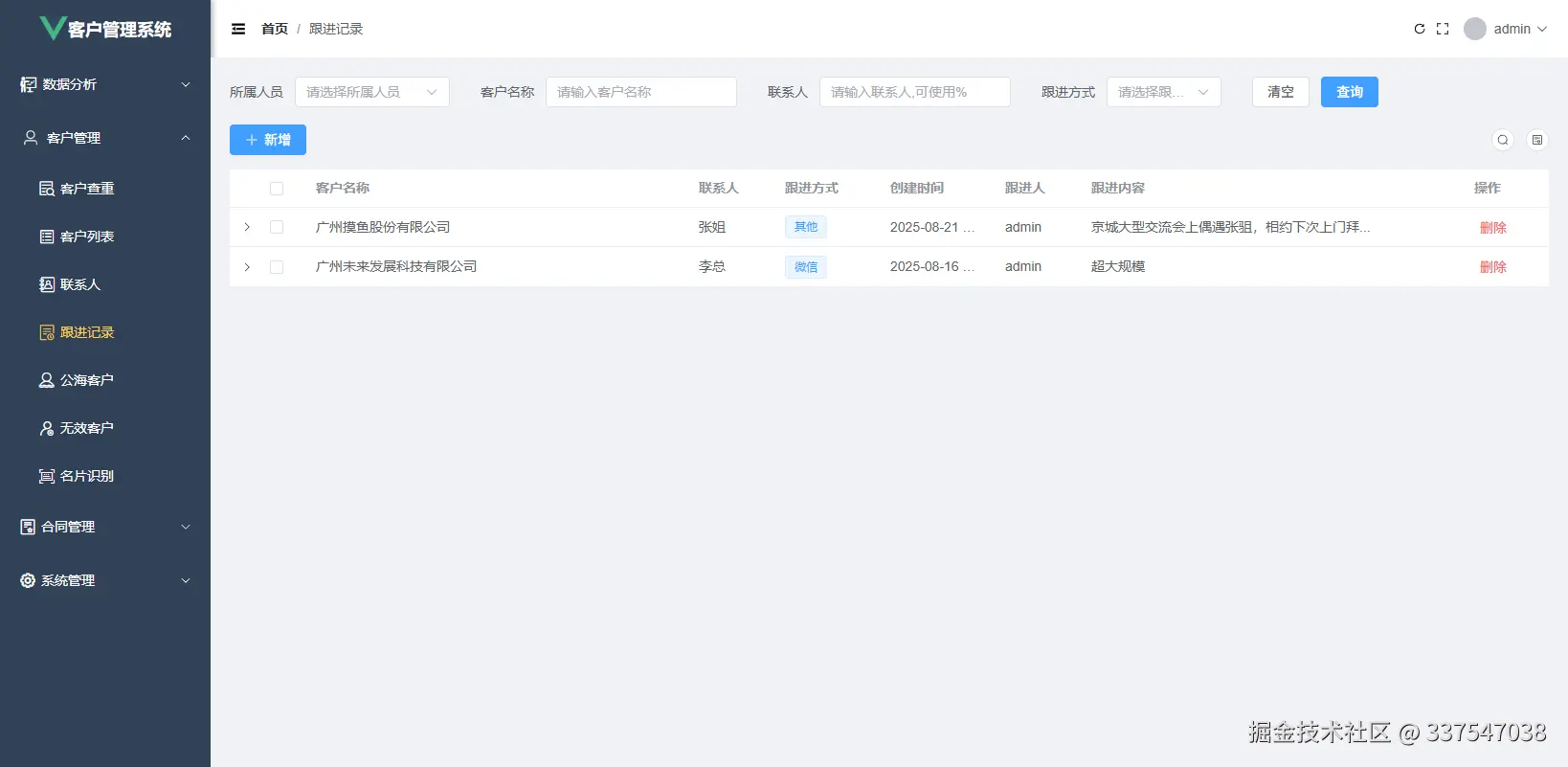
Task: Expand the 合同管理 menu chevron
Action: coord(186,527)
